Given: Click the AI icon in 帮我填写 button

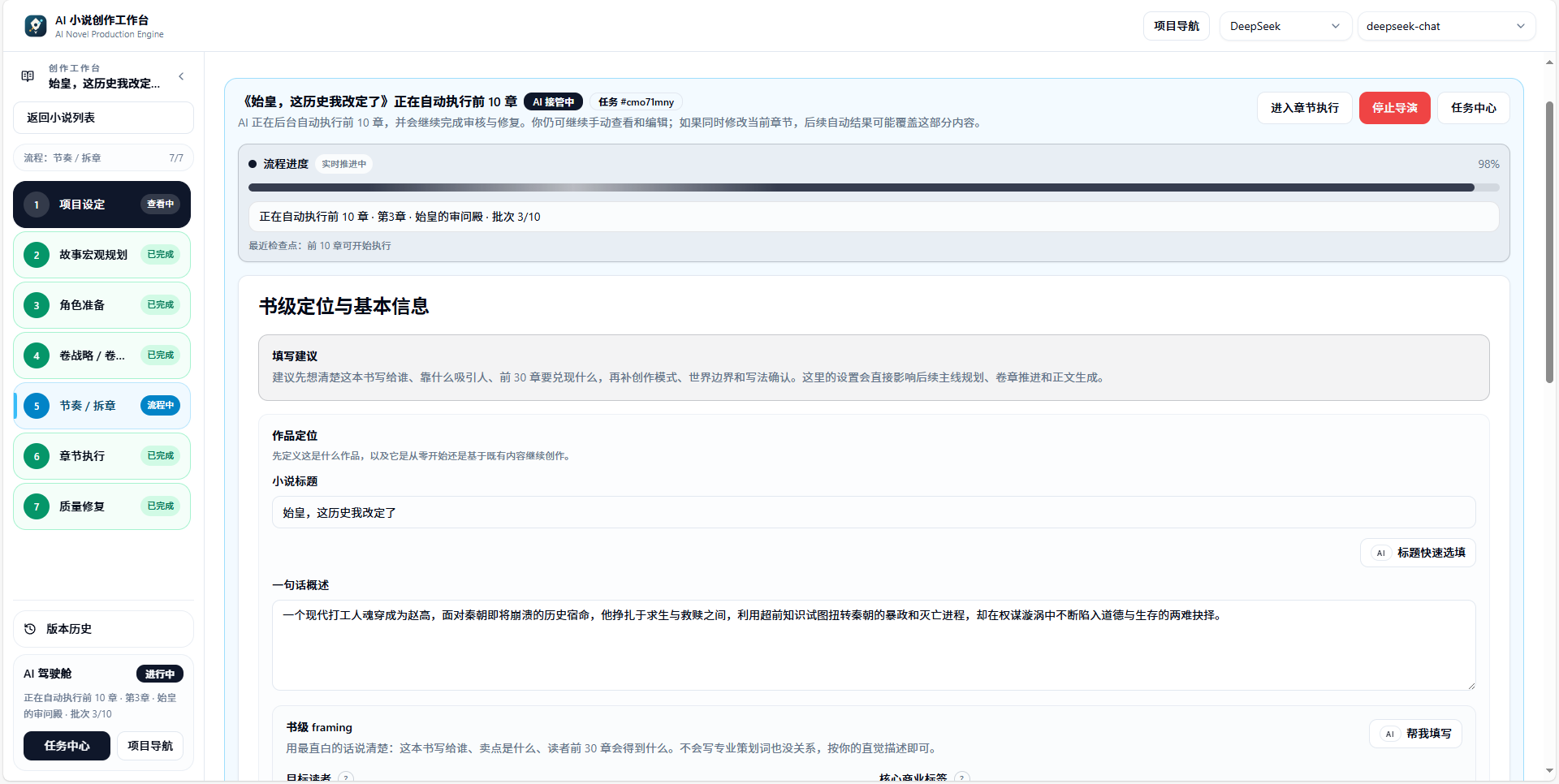Looking at the screenshot, I should coord(1390,734).
